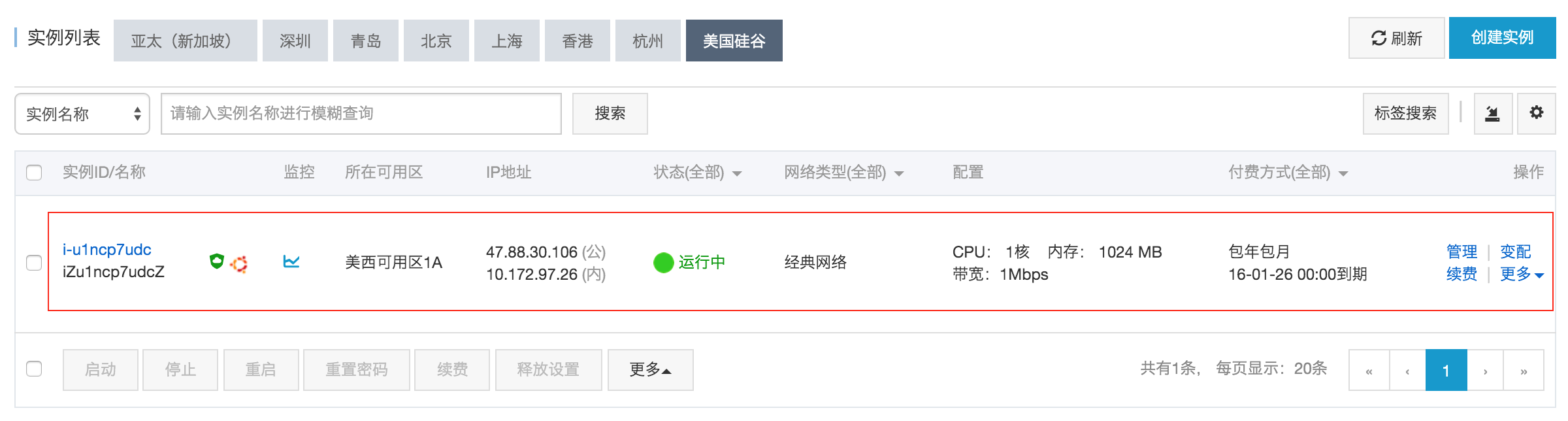1568x421 pixels.
Task: Click the export list icon
Action: pos(1493,113)
